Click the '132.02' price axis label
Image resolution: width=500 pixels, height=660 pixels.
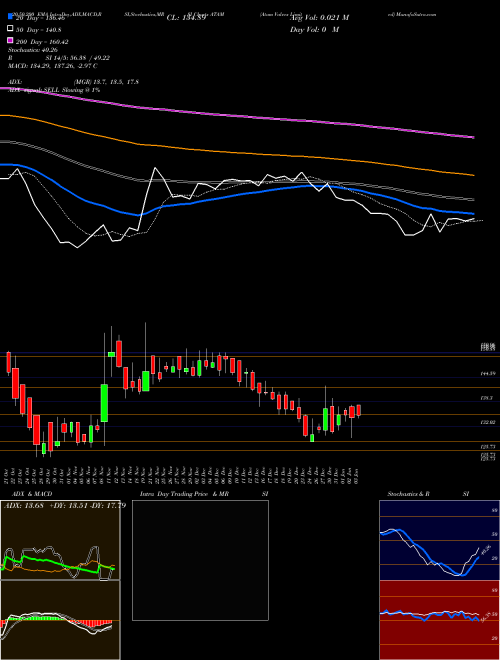(488, 422)
